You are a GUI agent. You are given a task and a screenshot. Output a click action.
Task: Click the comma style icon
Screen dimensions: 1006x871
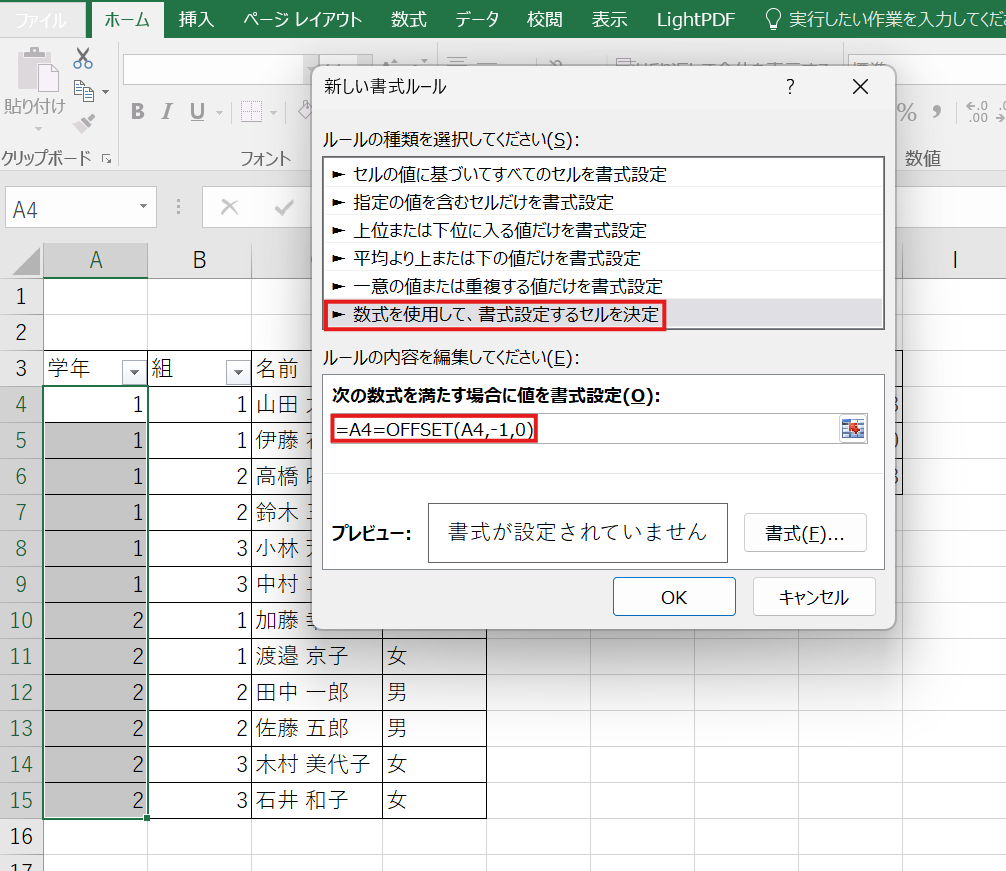[937, 112]
